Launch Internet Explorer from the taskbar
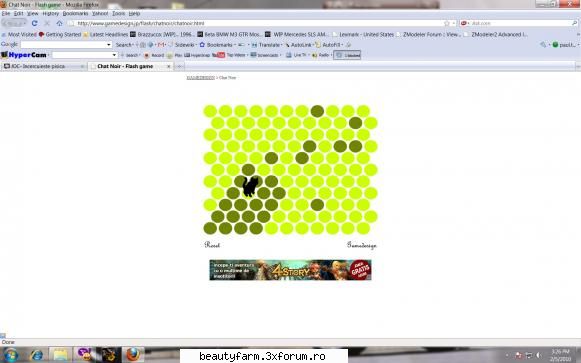This screenshot has width=581, height=363. [37, 355]
